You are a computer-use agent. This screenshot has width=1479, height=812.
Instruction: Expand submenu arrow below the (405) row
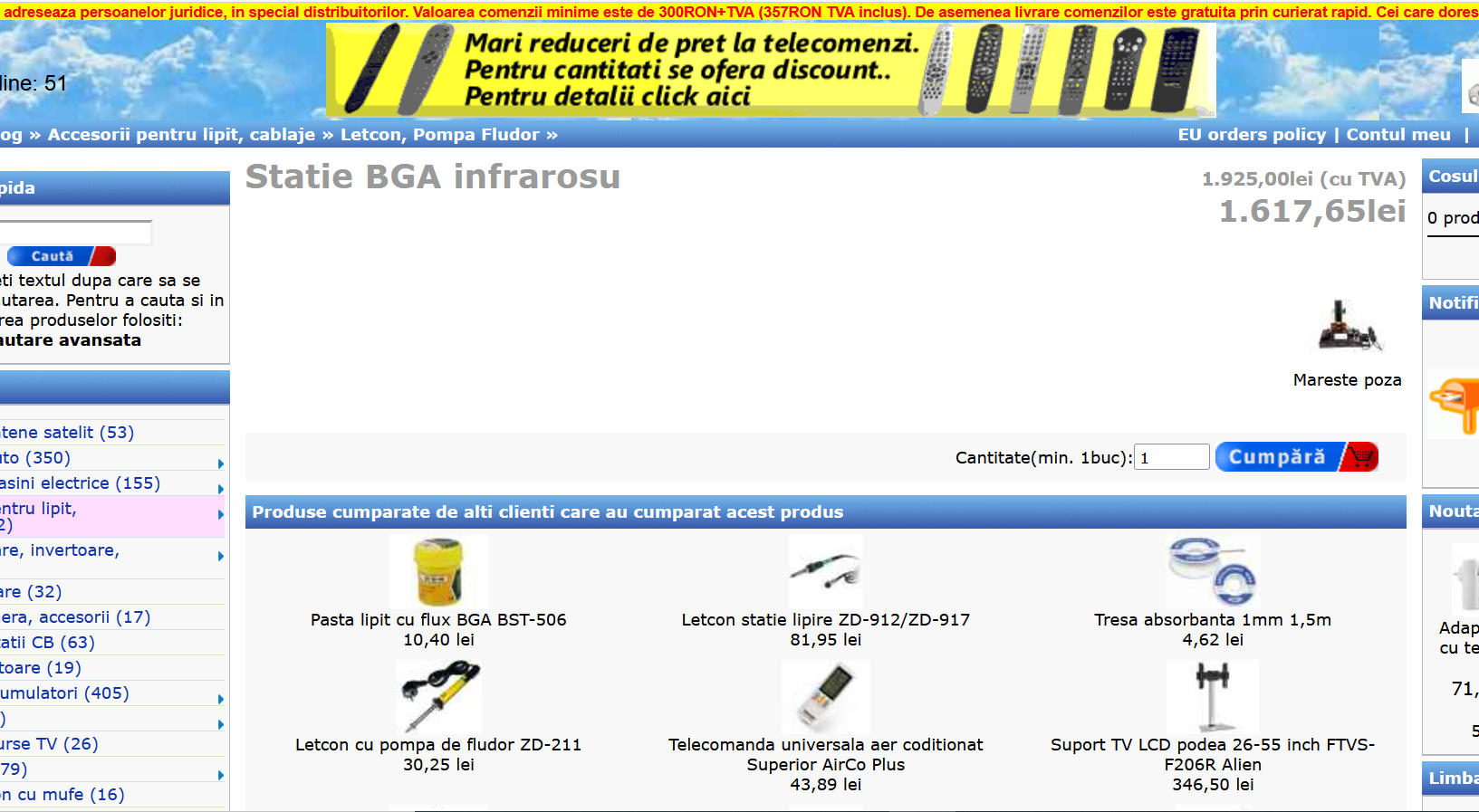coord(221,724)
